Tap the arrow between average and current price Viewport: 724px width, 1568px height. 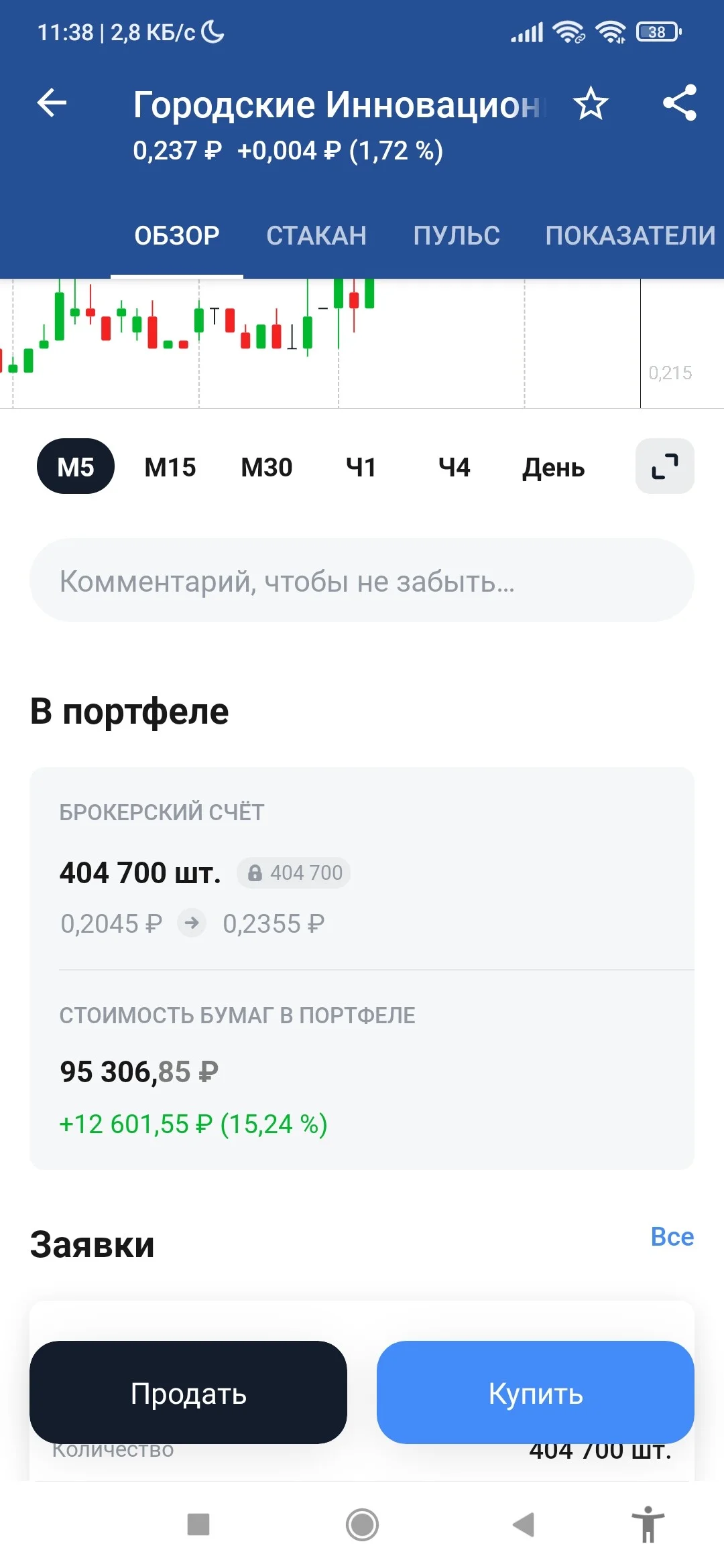point(192,923)
